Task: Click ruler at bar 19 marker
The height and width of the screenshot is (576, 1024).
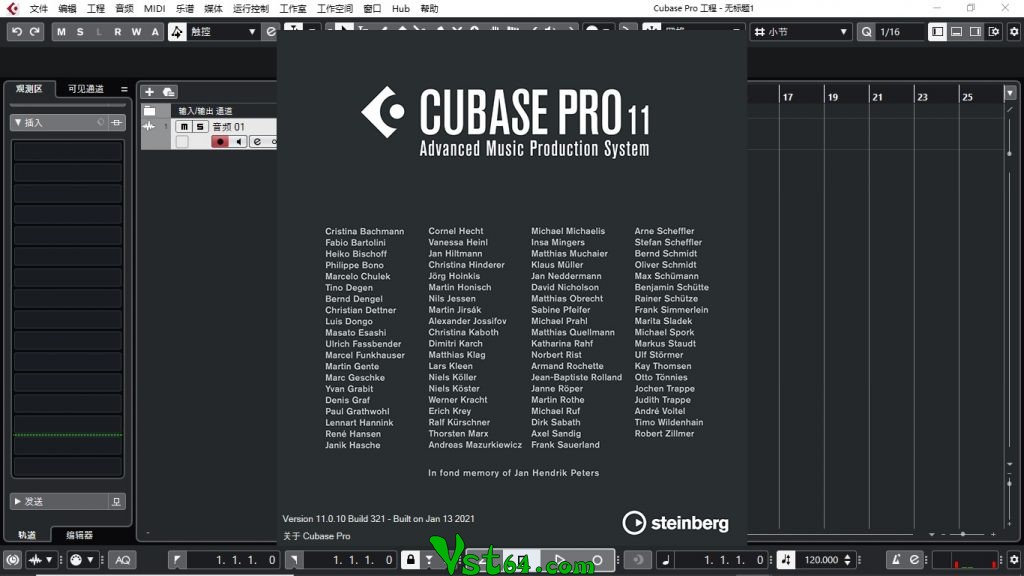Action: [832, 97]
